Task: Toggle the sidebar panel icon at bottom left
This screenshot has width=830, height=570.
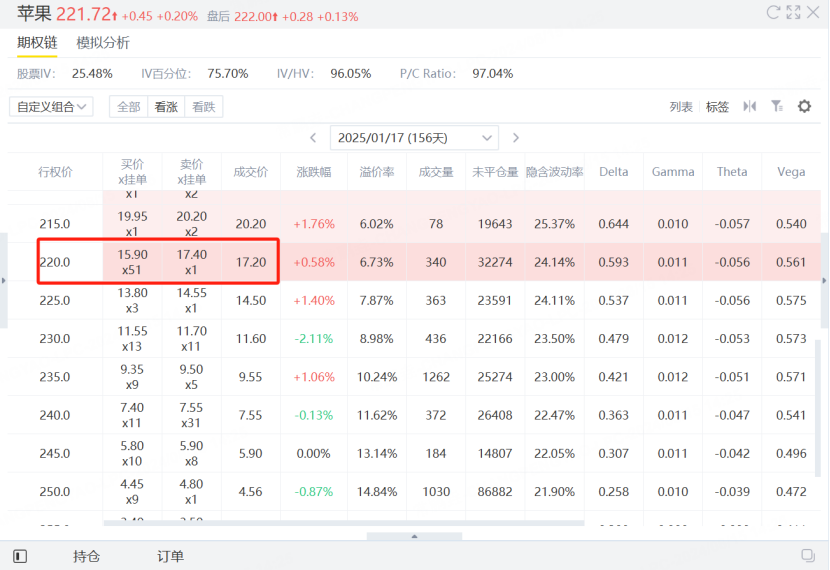Action: 20,556
